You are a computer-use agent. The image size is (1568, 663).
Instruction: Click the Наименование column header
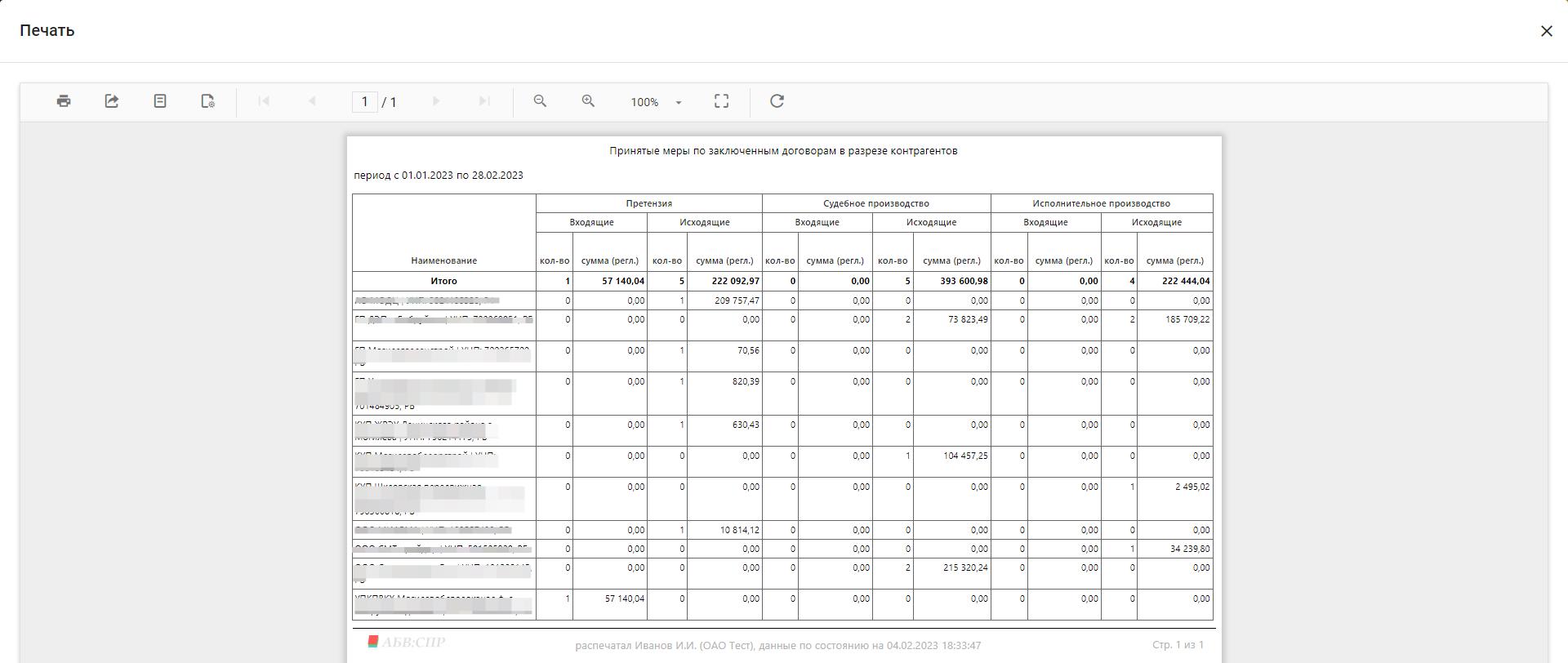click(x=443, y=260)
